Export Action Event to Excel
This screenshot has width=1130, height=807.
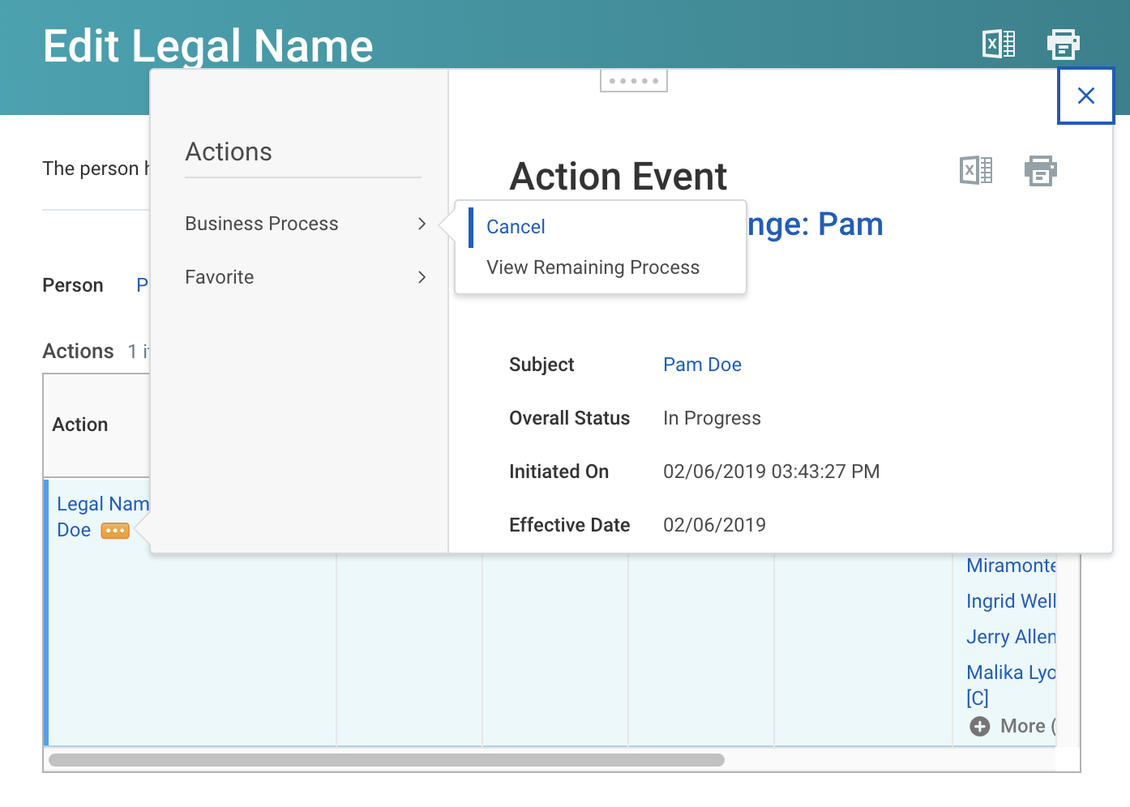click(x=976, y=171)
